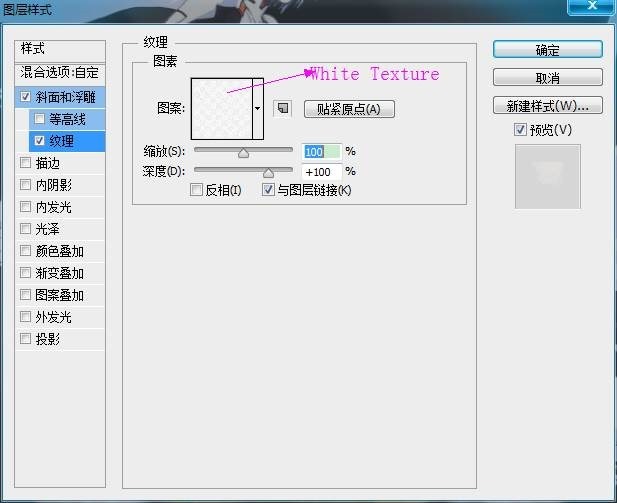617x503 pixels.
Task: Open 内阴影 settings panel
Action: [54, 185]
